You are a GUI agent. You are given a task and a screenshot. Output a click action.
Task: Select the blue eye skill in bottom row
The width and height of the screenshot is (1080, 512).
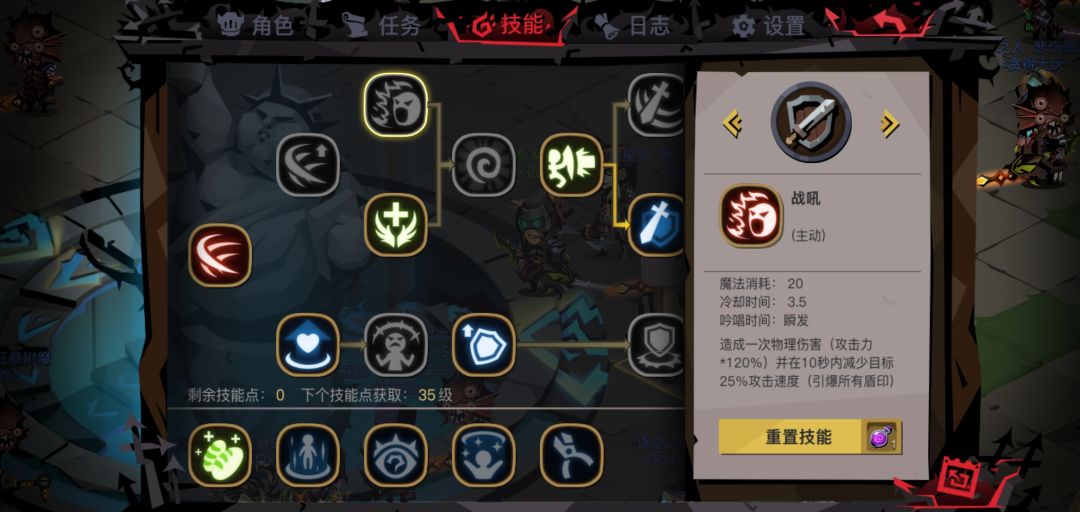(395, 455)
